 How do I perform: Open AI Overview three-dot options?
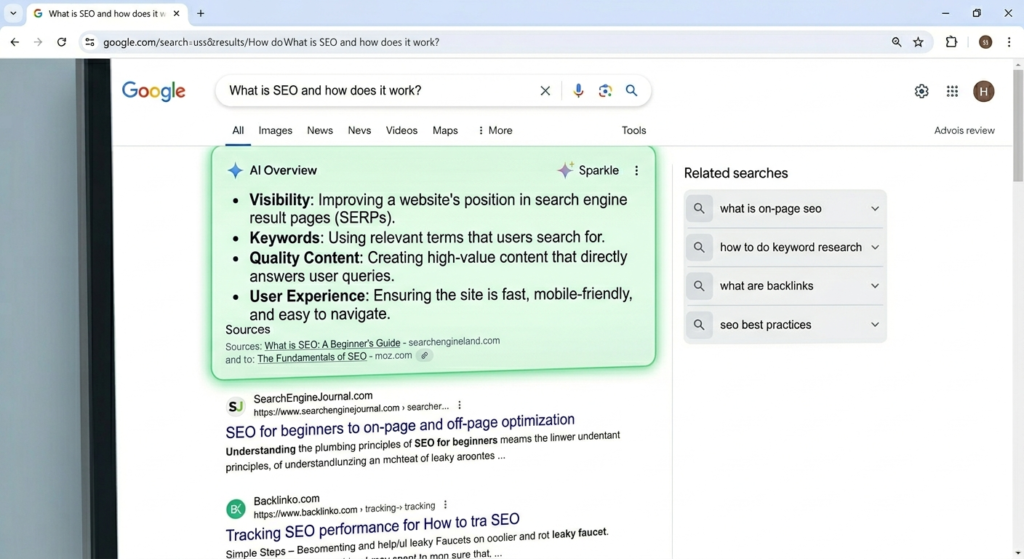click(636, 170)
